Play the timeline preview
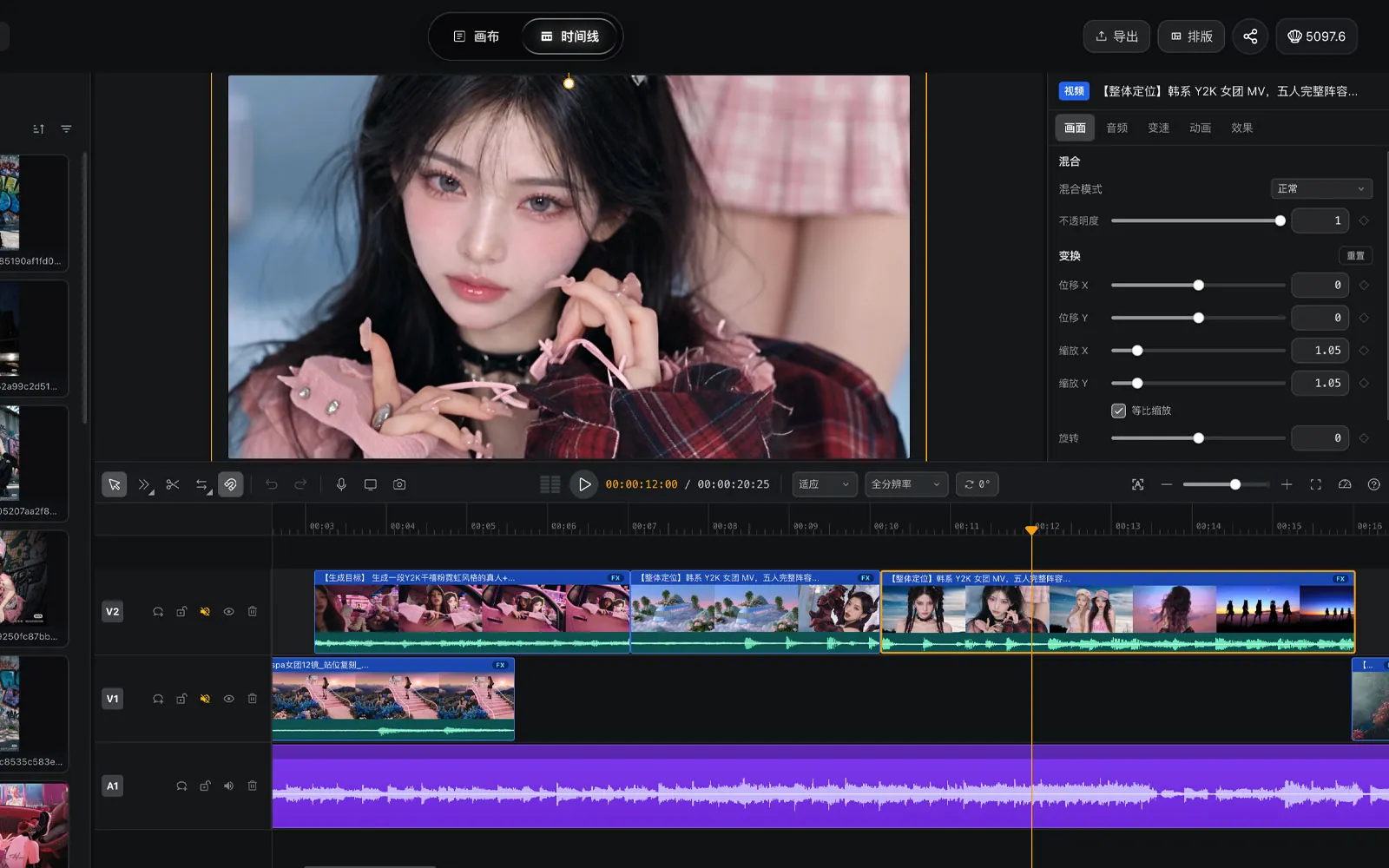 [584, 484]
